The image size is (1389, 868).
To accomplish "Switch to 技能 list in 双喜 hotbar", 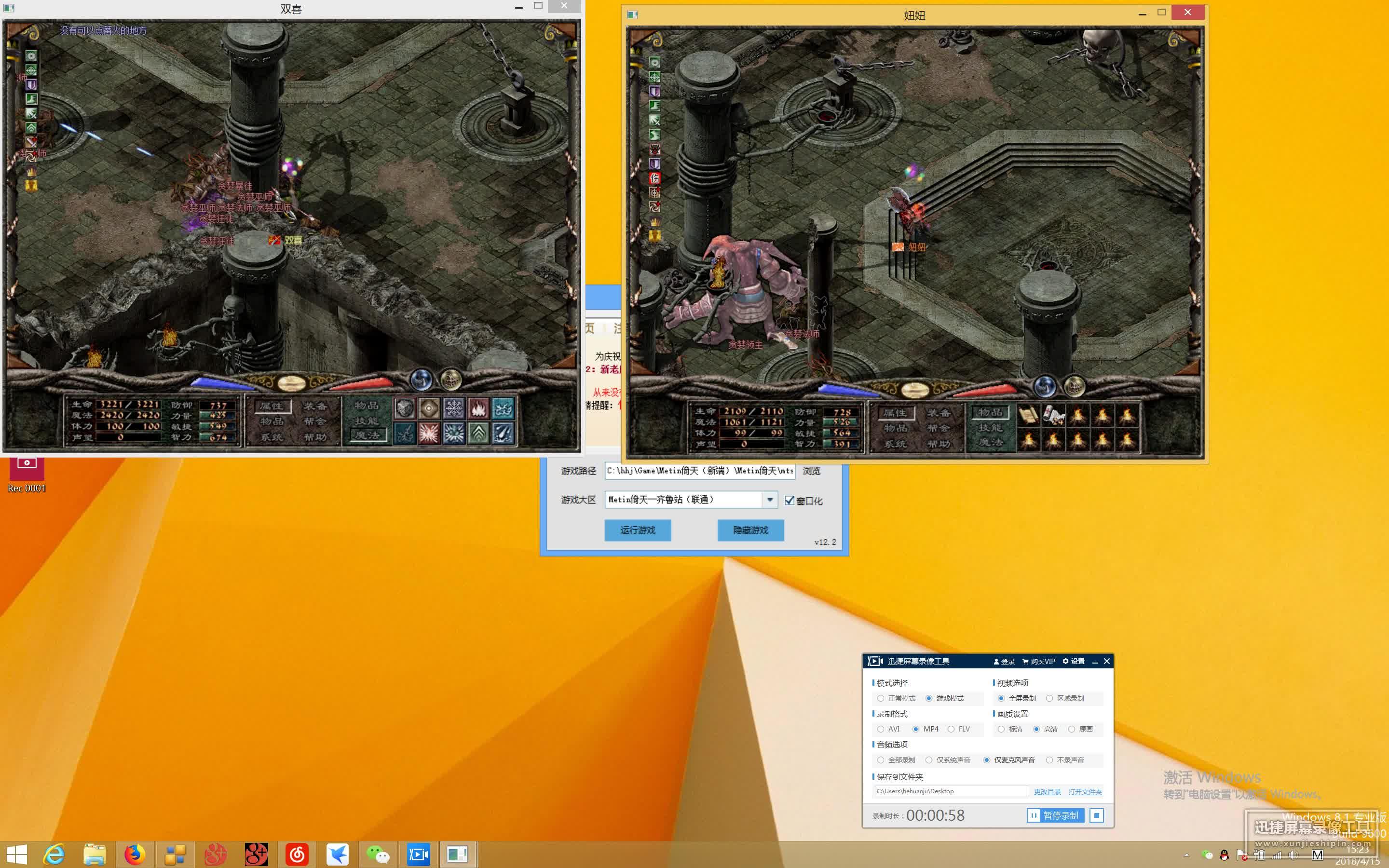I will [367, 421].
